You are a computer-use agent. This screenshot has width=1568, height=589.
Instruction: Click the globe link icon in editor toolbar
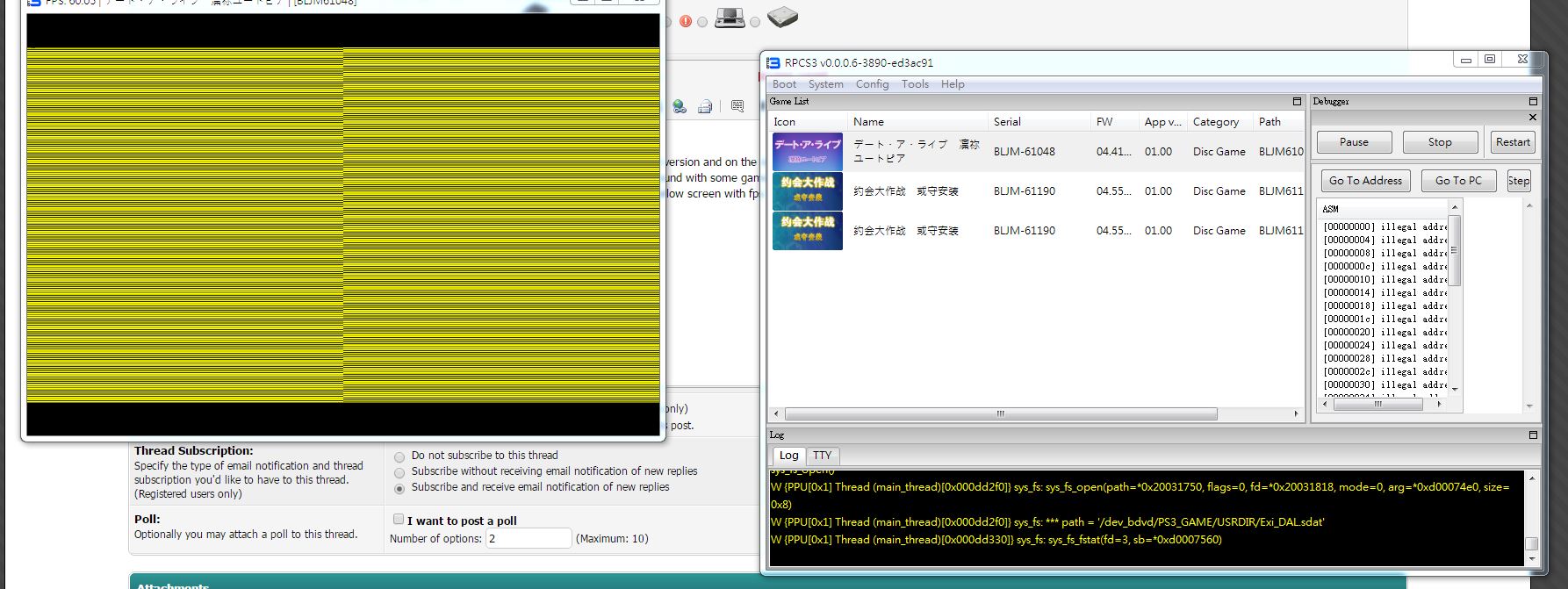[680, 107]
